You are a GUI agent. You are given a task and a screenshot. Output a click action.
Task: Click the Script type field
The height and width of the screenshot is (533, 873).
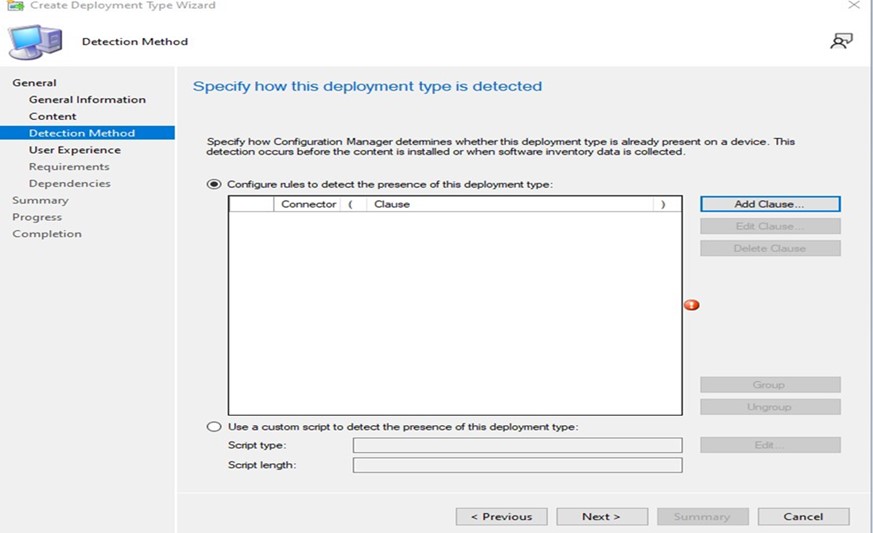(517, 445)
